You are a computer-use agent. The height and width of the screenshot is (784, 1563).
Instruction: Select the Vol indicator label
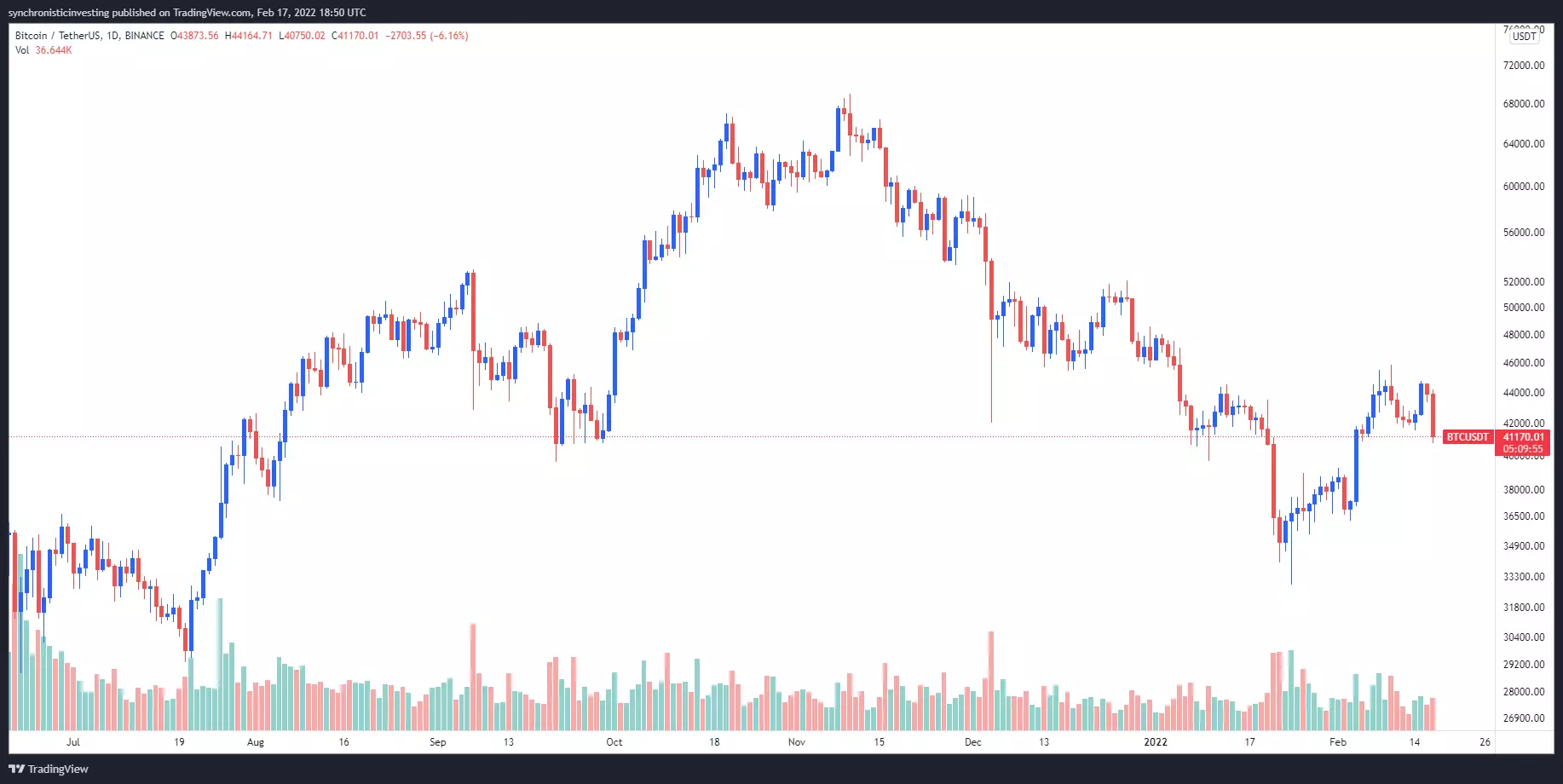click(21, 50)
